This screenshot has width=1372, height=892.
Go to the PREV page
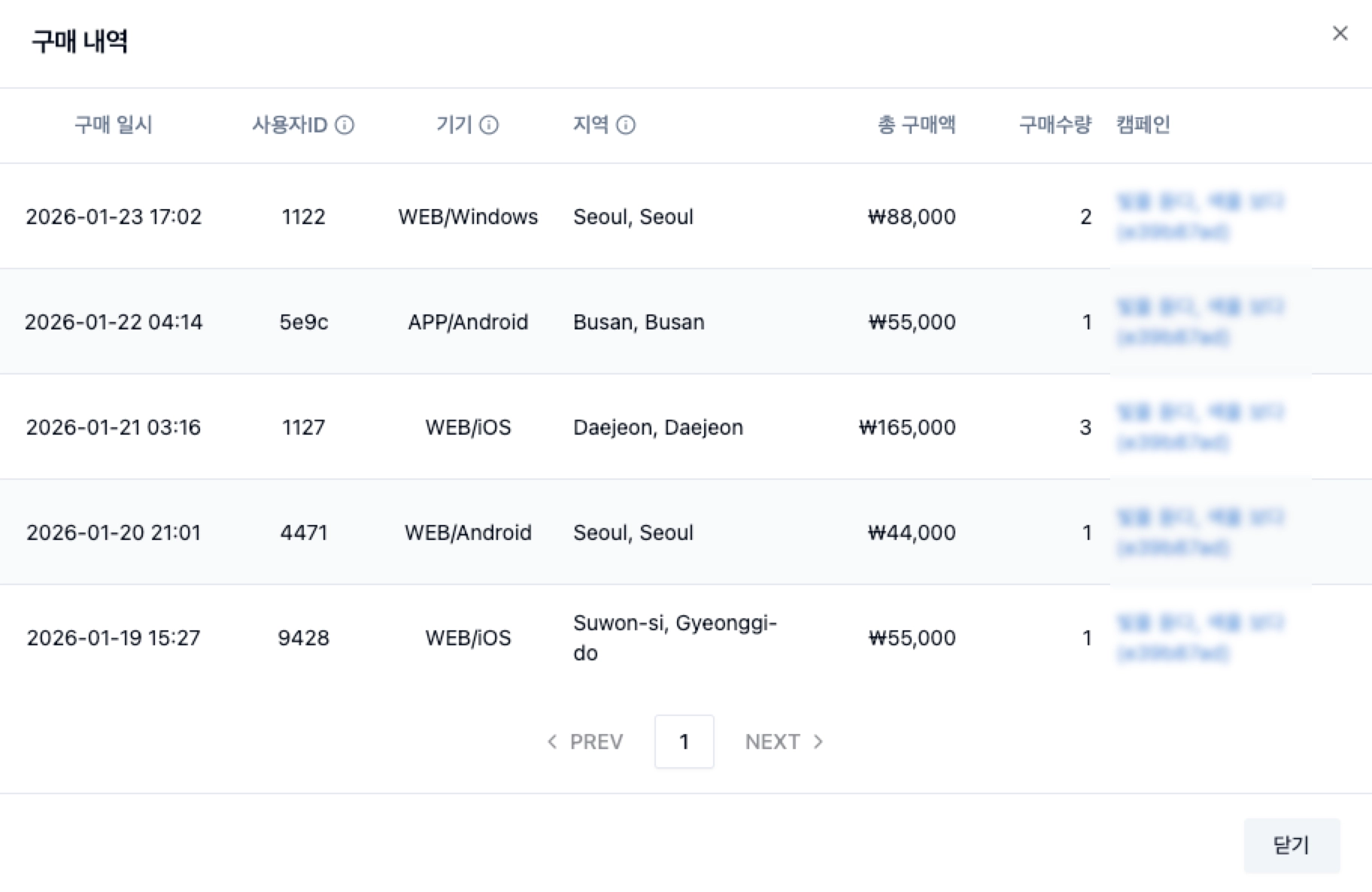585,742
